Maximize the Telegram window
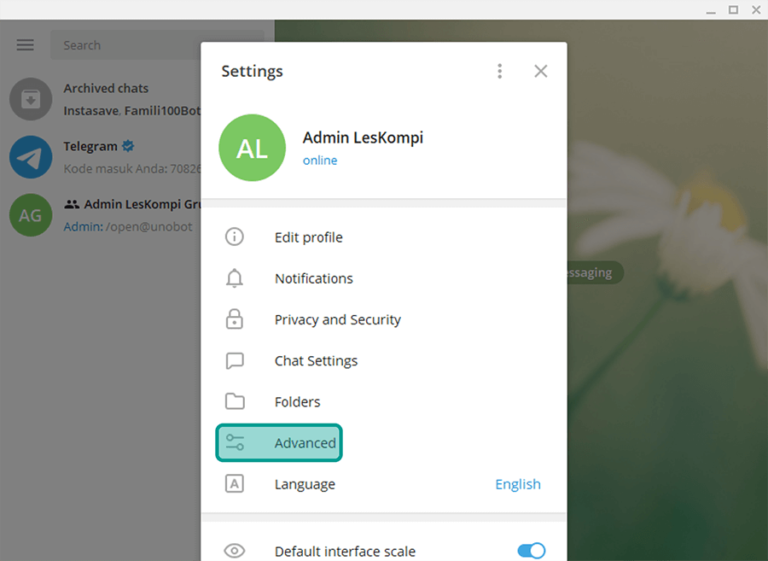 click(733, 9)
